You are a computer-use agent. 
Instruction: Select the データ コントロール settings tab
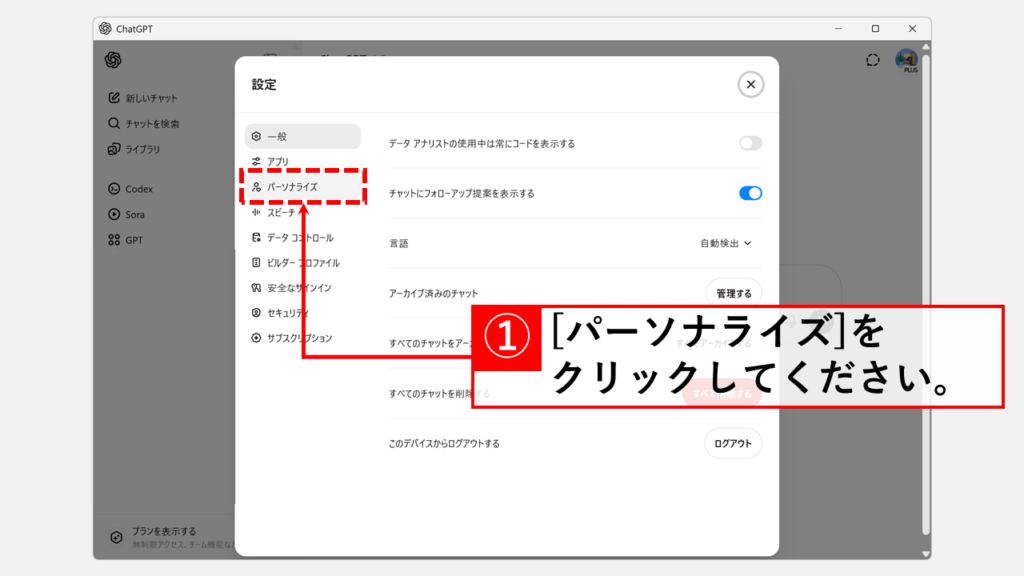coord(302,238)
